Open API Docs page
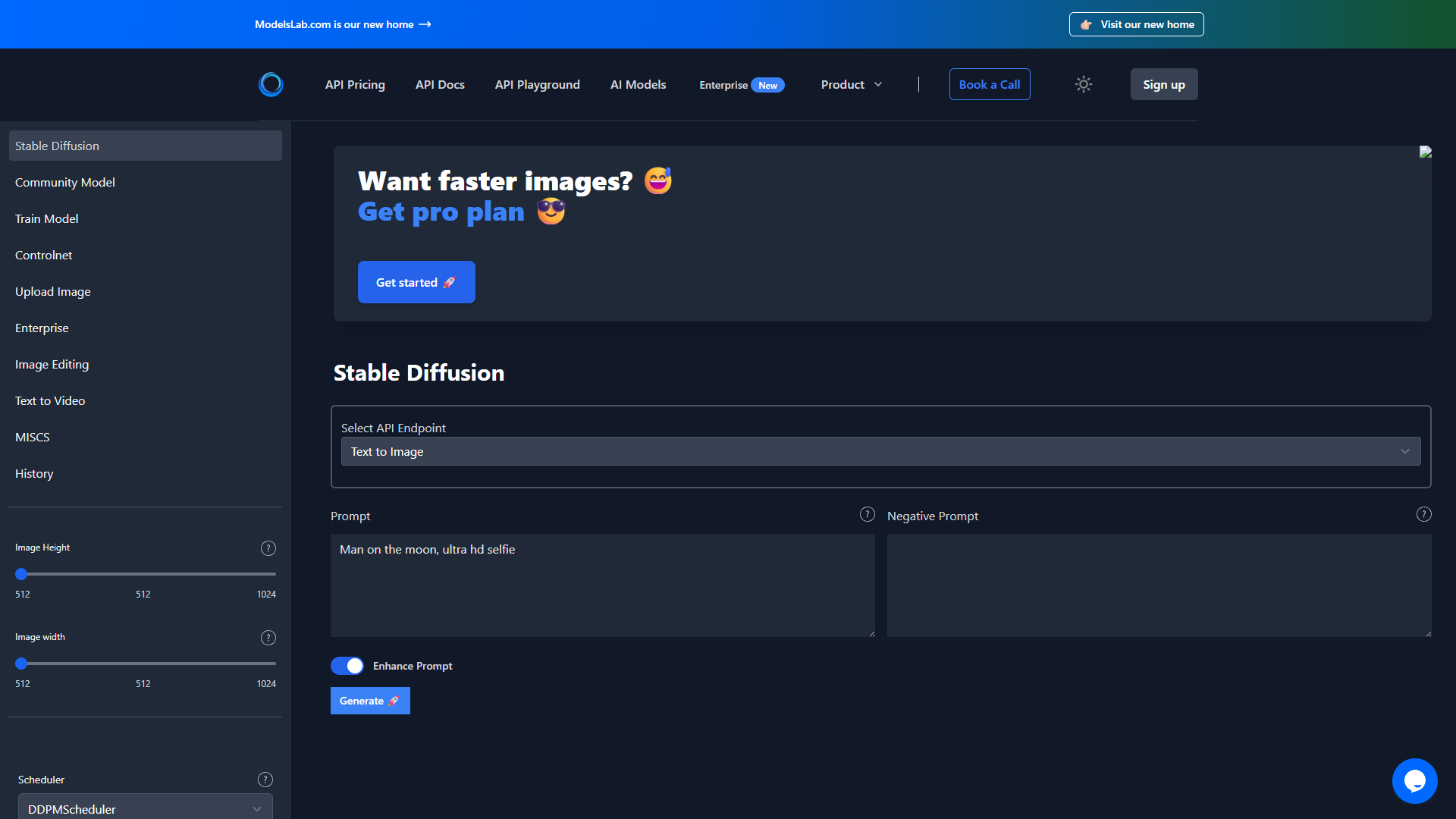The image size is (1456, 819). (440, 85)
